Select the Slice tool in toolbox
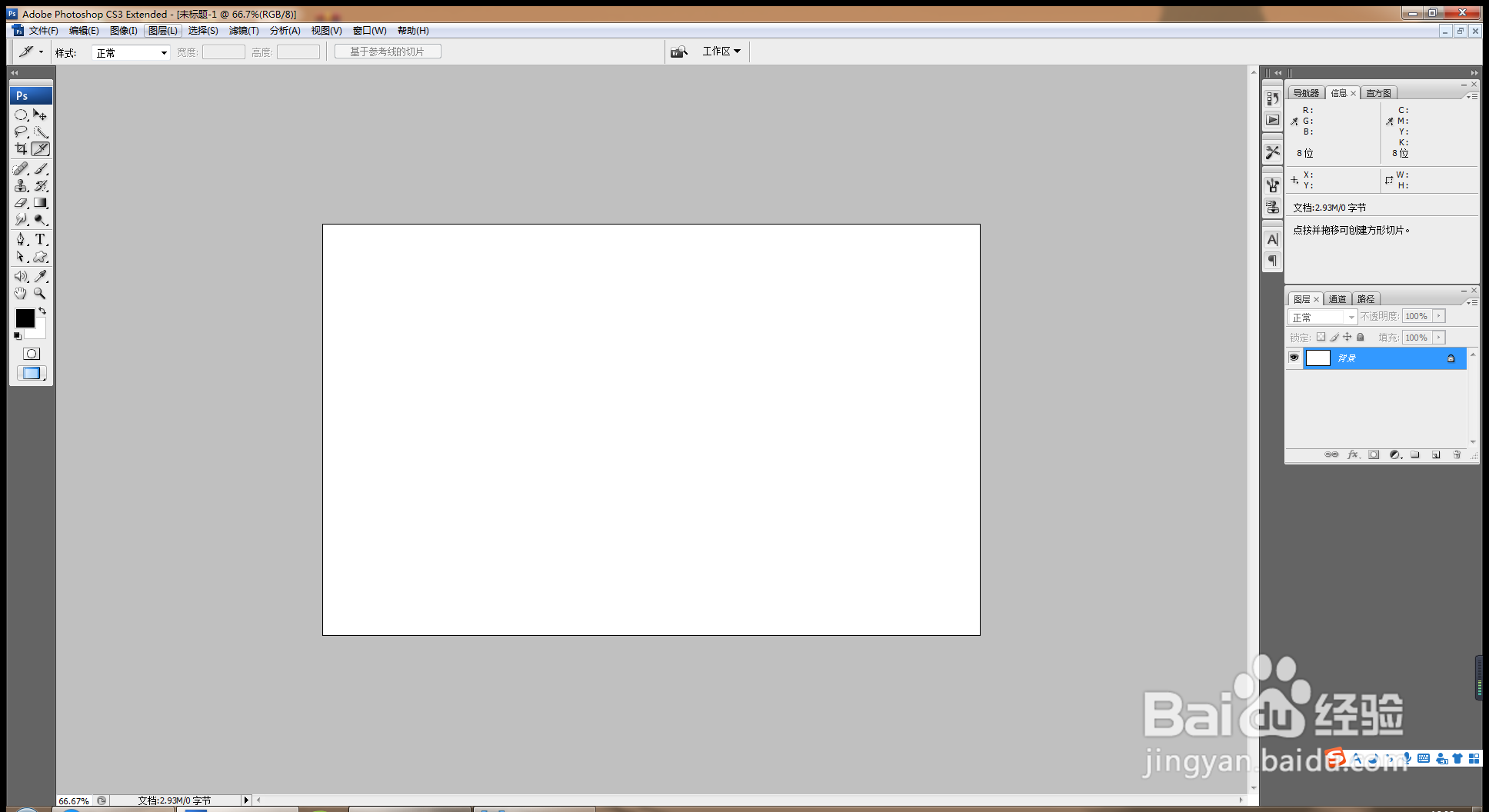Image resolution: width=1489 pixels, height=812 pixels. tap(41, 148)
